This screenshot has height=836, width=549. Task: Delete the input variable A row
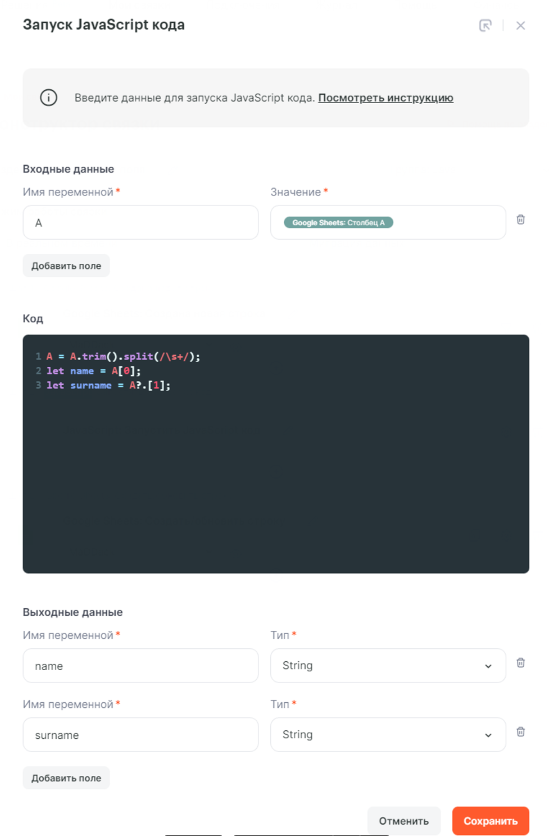point(521,219)
